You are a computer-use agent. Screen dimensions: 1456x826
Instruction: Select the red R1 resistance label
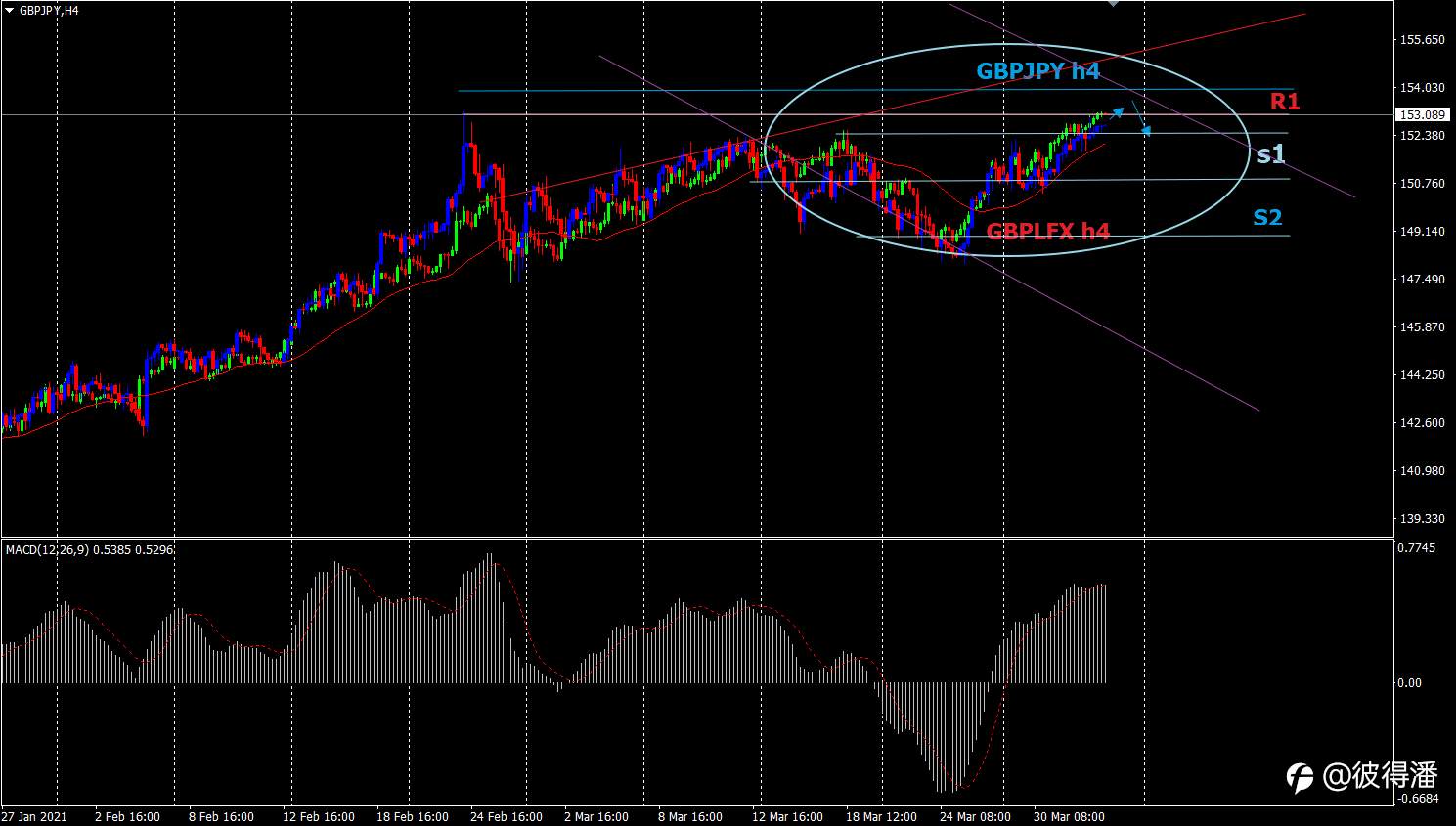point(1285,102)
